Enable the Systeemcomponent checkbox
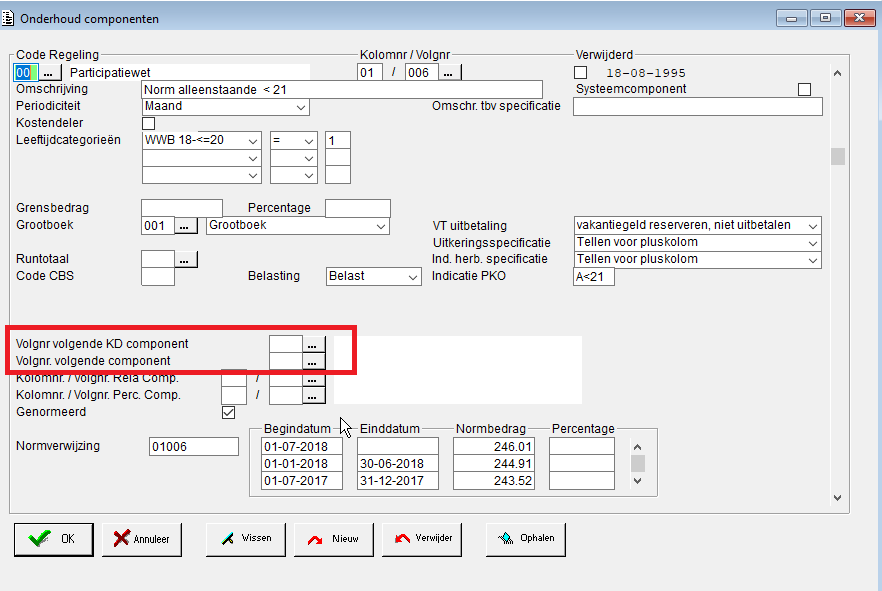 [804, 89]
